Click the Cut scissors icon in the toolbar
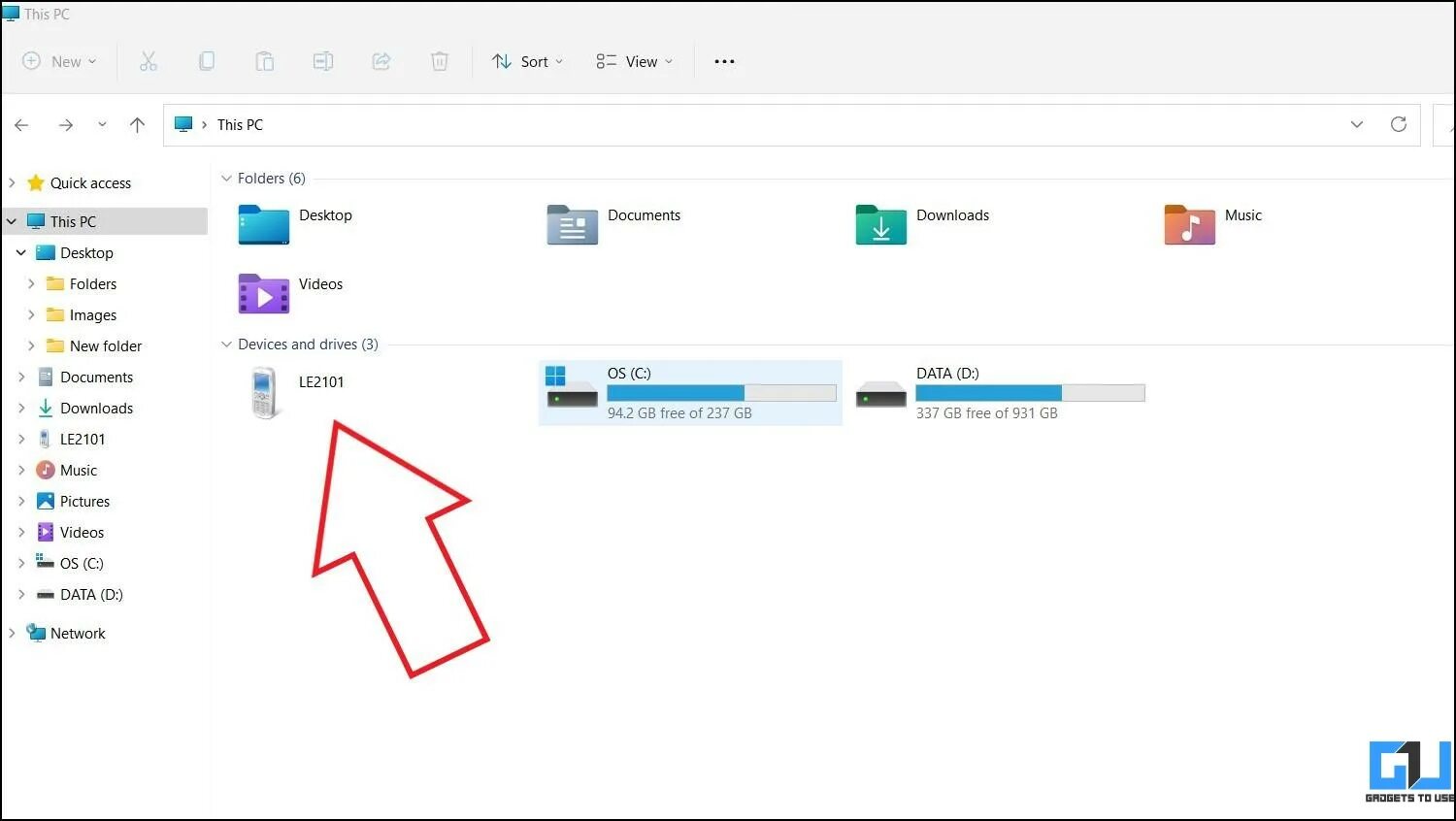Viewport: 1456px width, 821px height. 148,61
